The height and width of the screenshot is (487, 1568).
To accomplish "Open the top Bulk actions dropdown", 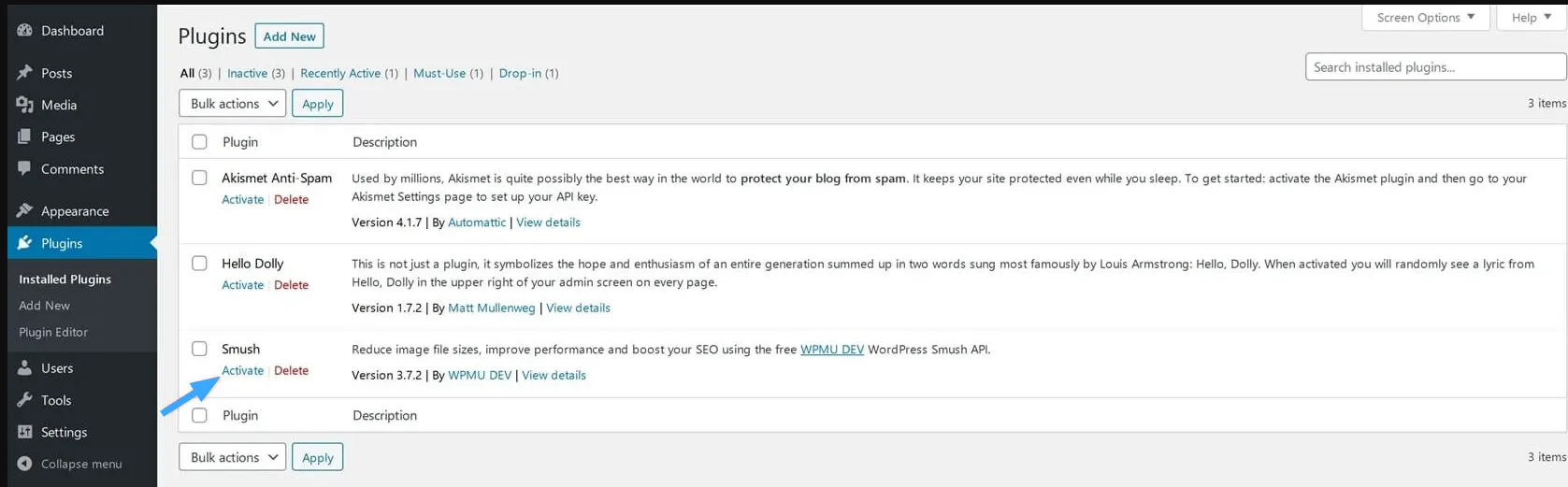I will pyautogui.click(x=232, y=104).
